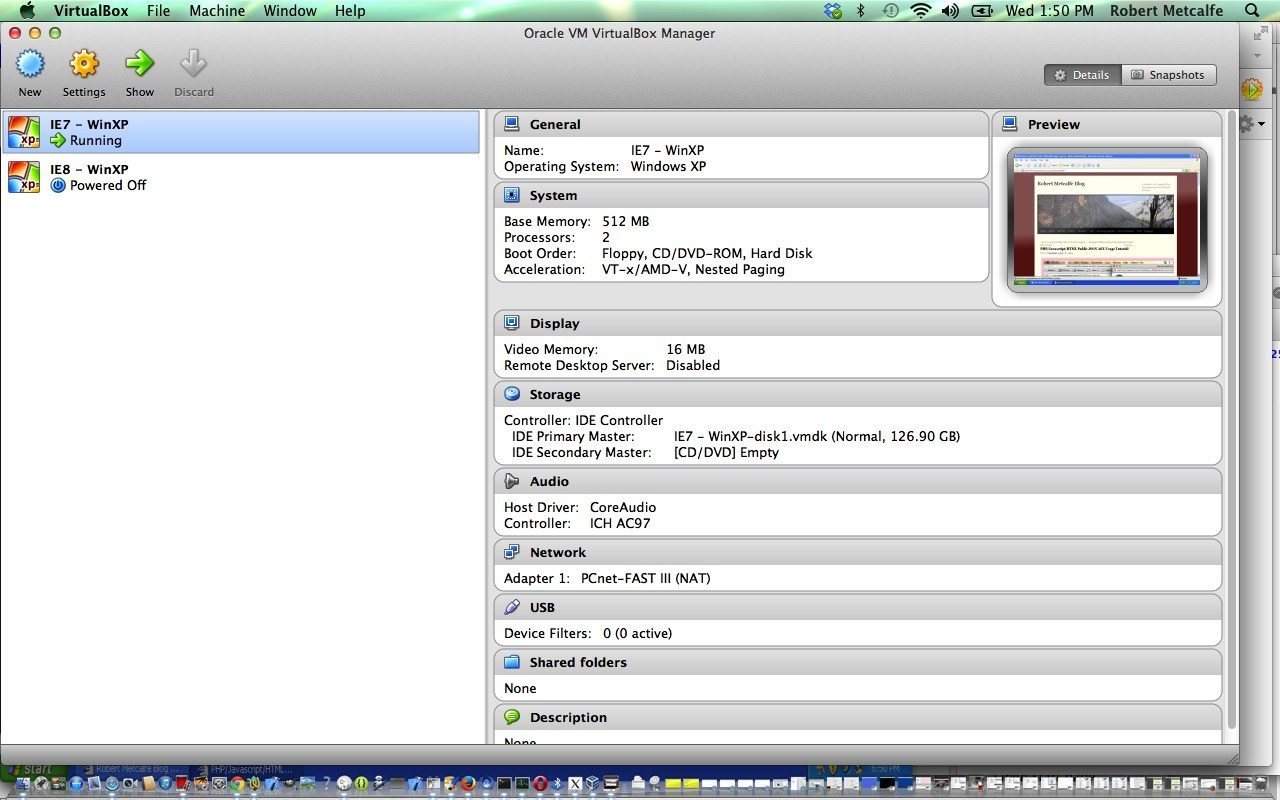
Task: Click the Shared folders section title
Action: (x=578, y=662)
